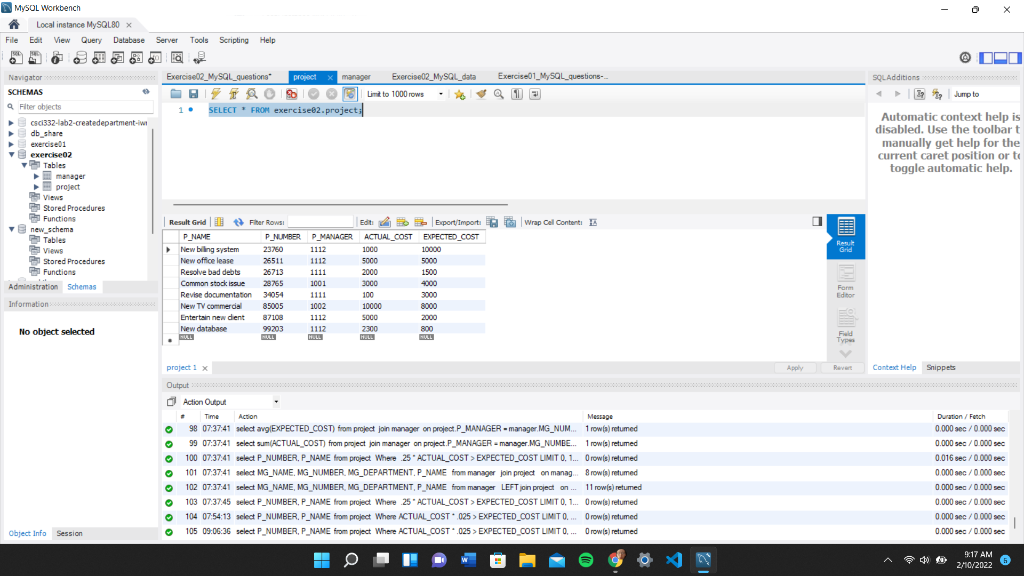Open a SQL script file via folder icon
The height and width of the screenshot is (576, 1024).
click(x=177, y=94)
